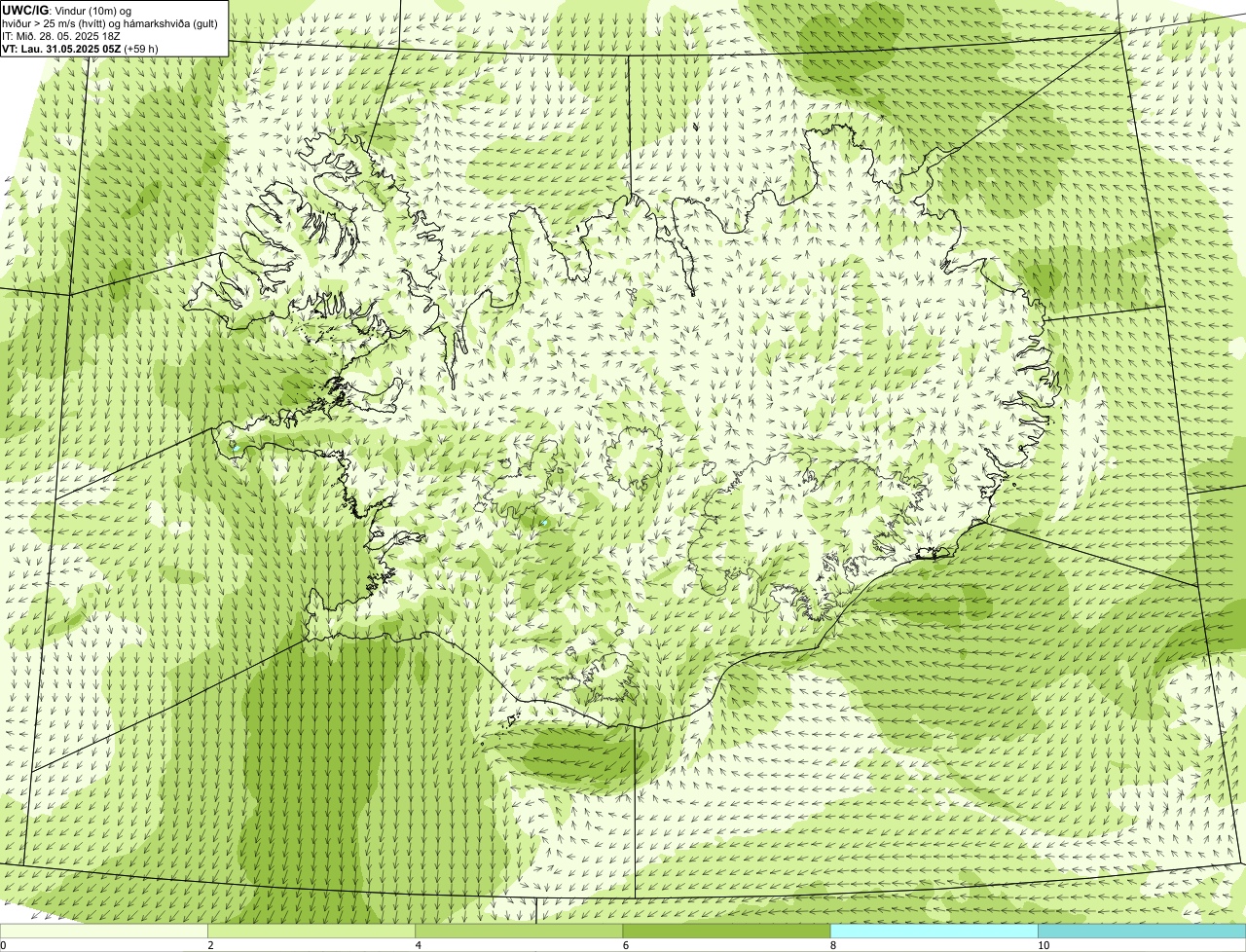Image resolution: width=1246 pixels, height=952 pixels.
Task: Select the 'VT: Lau. 31.05.2025 05Z' valid time
Action: click(61, 49)
